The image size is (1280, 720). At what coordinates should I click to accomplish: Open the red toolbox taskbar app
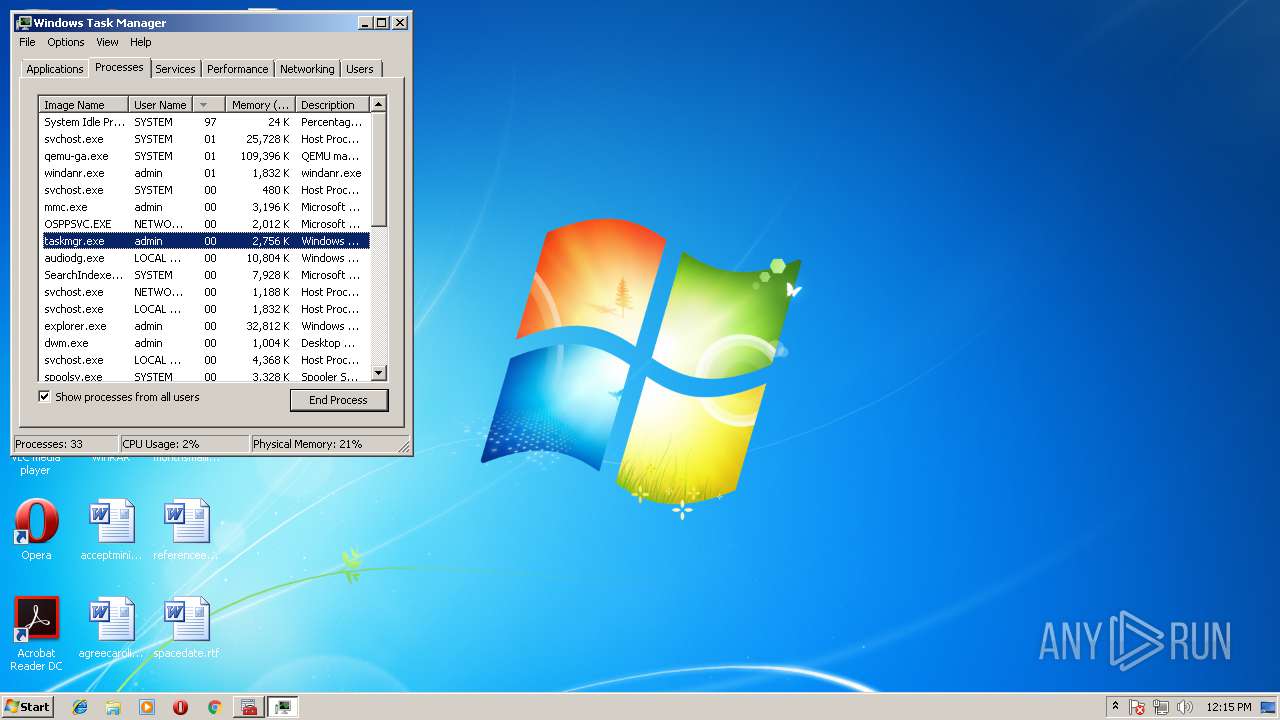249,707
